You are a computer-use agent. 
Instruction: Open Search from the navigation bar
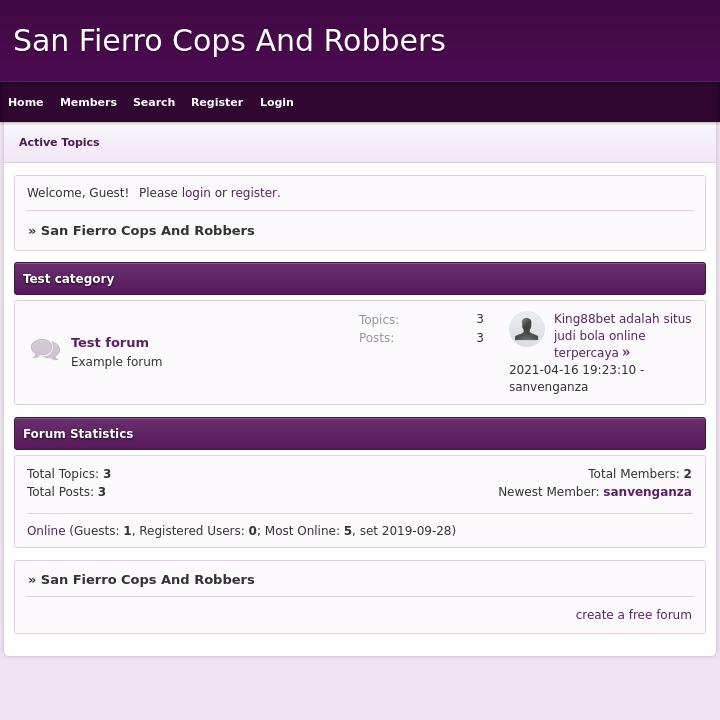tap(154, 102)
